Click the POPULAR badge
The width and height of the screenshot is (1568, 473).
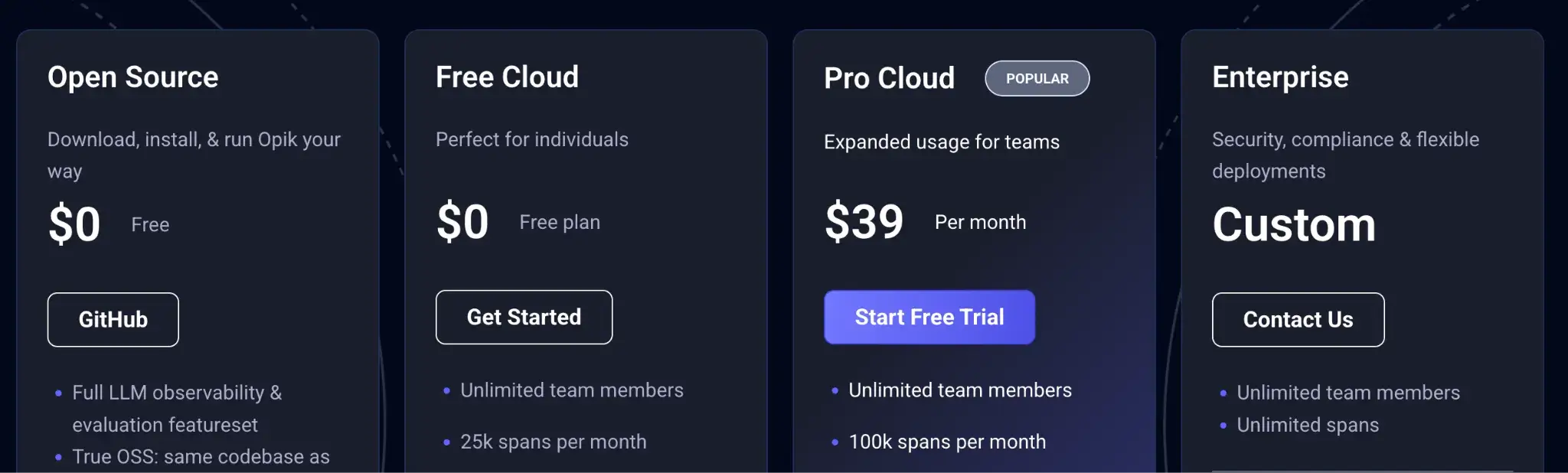pos(1037,78)
